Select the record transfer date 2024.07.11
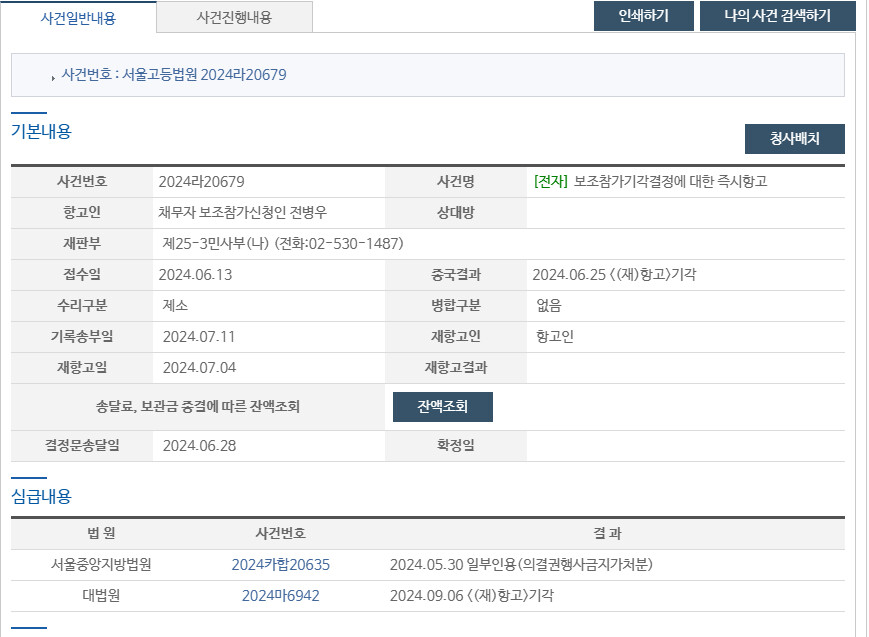 (199, 337)
